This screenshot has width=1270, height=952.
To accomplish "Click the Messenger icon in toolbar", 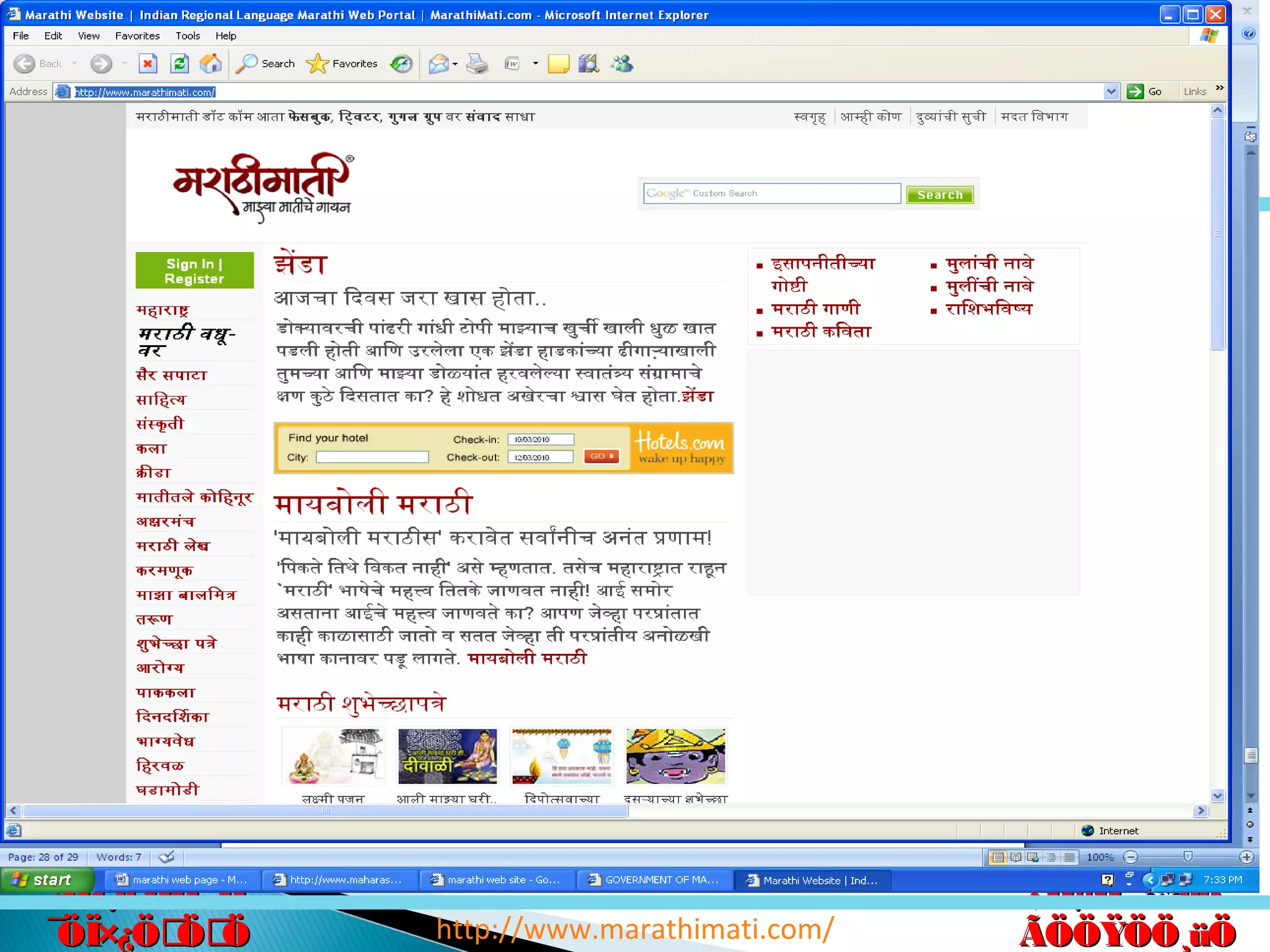I will (x=622, y=63).
